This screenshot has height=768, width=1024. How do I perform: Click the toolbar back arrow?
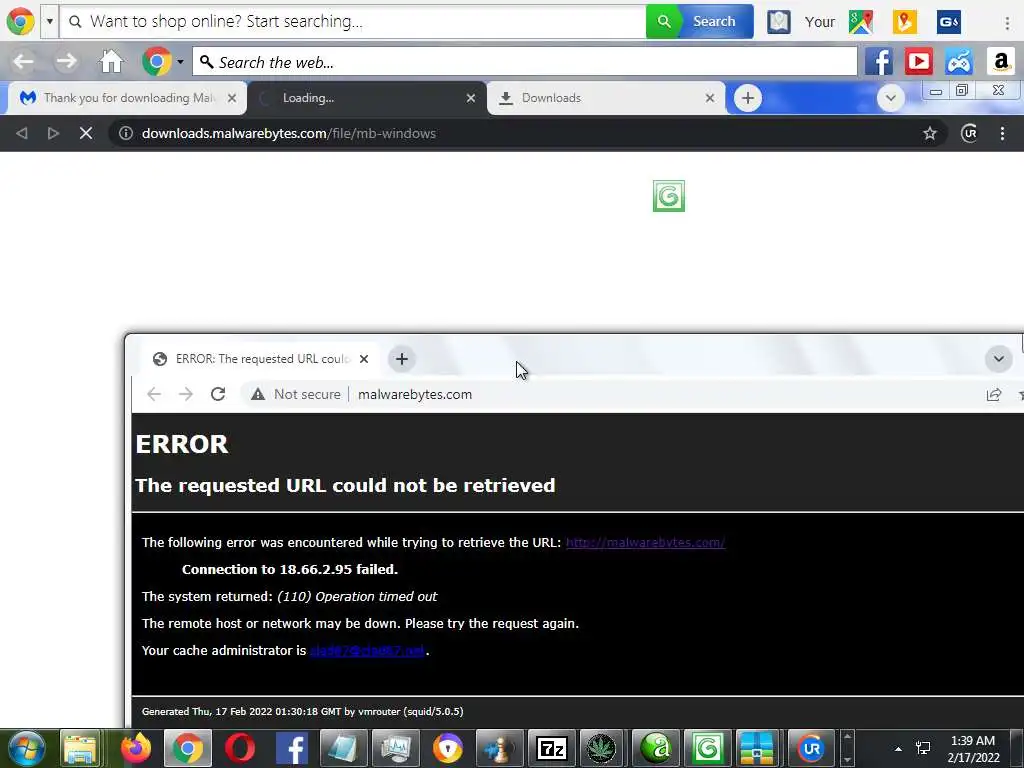coord(24,62)
